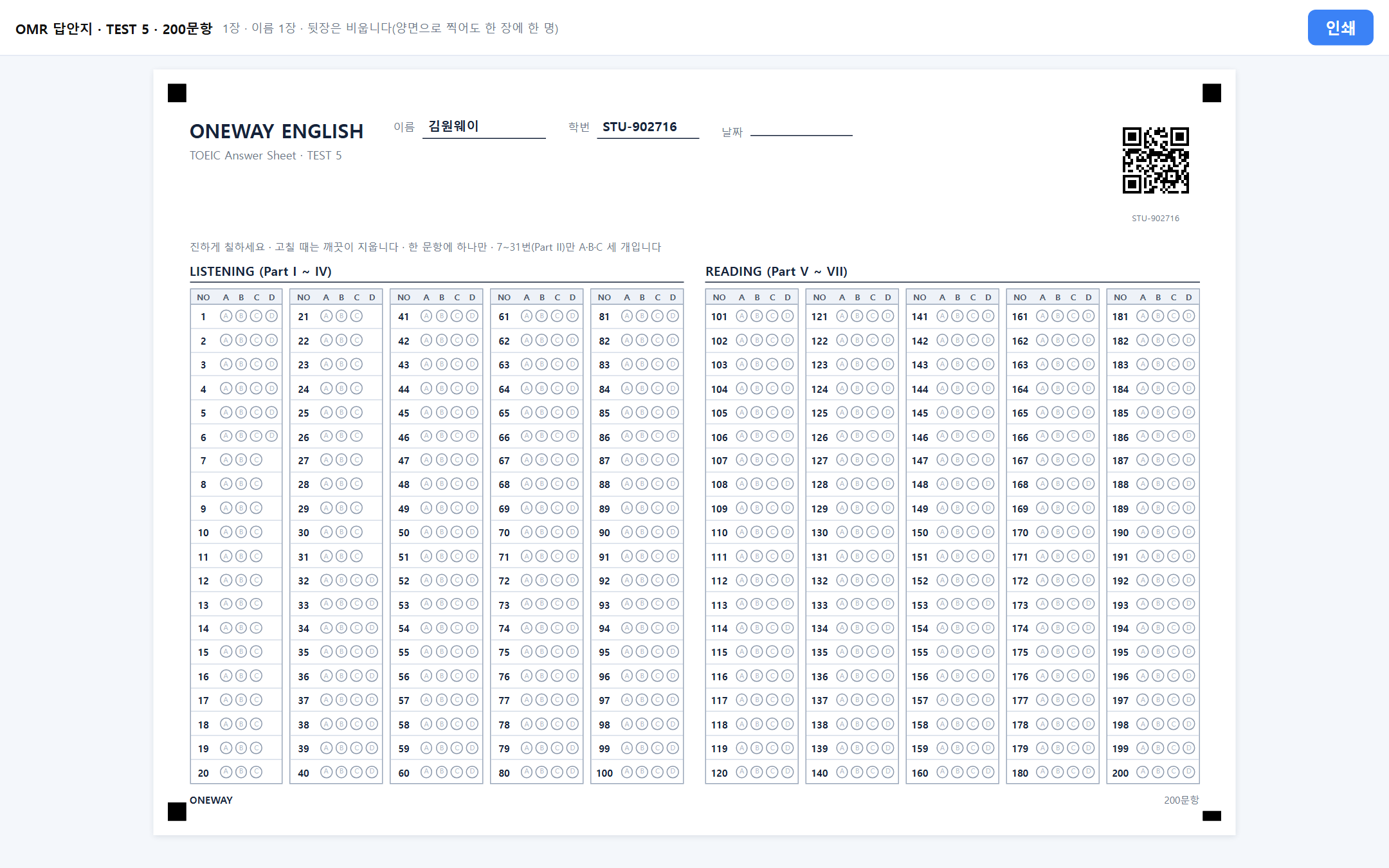Mark bubble C for question 190

pos(1174,532)
